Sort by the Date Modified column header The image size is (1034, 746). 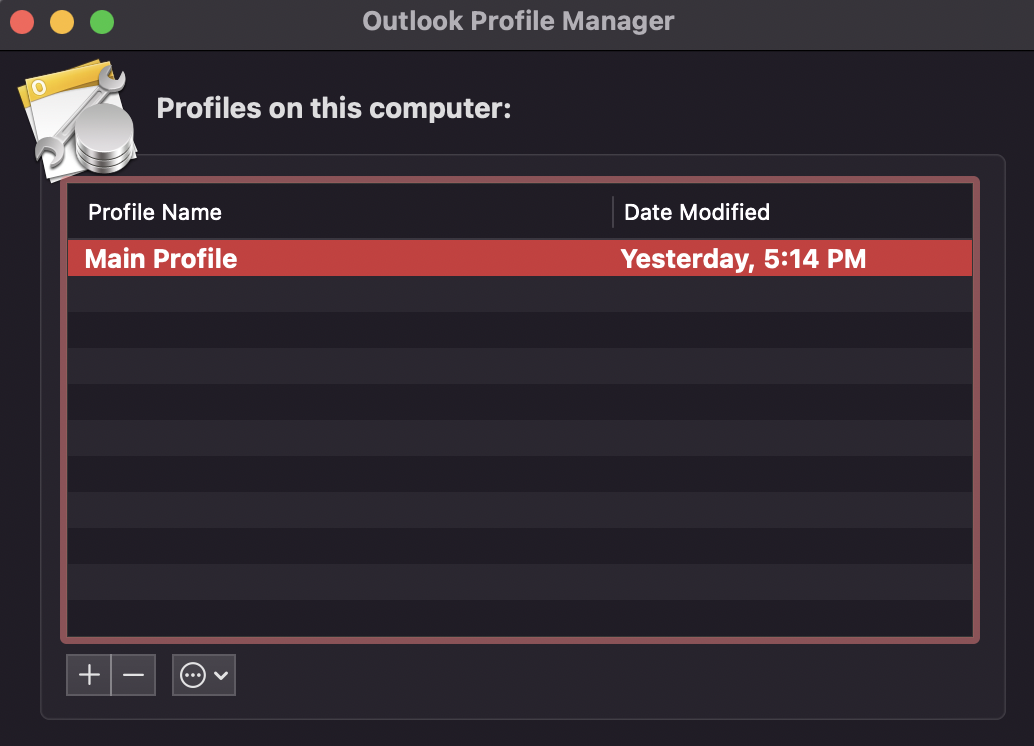click(x=697, y=212)
